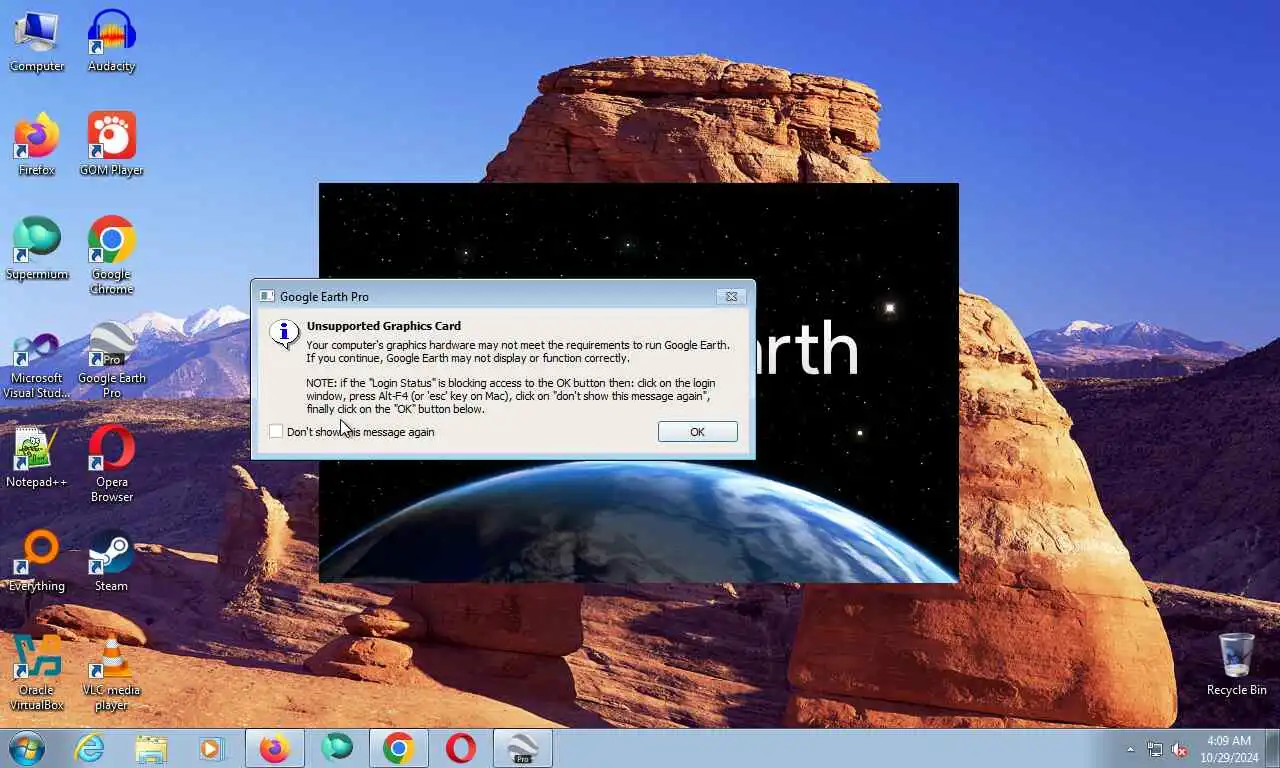
Task: Select the Opera Browser desktop shortcut
Action: click(x=111, y=464)
